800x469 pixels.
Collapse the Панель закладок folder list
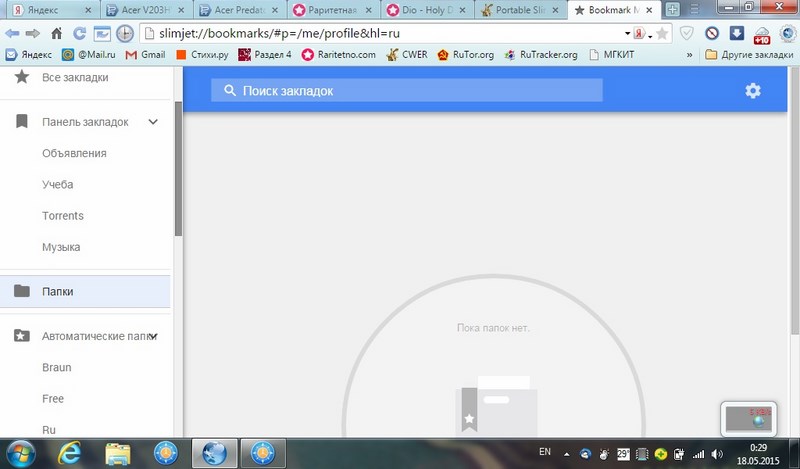pos(153,122)
